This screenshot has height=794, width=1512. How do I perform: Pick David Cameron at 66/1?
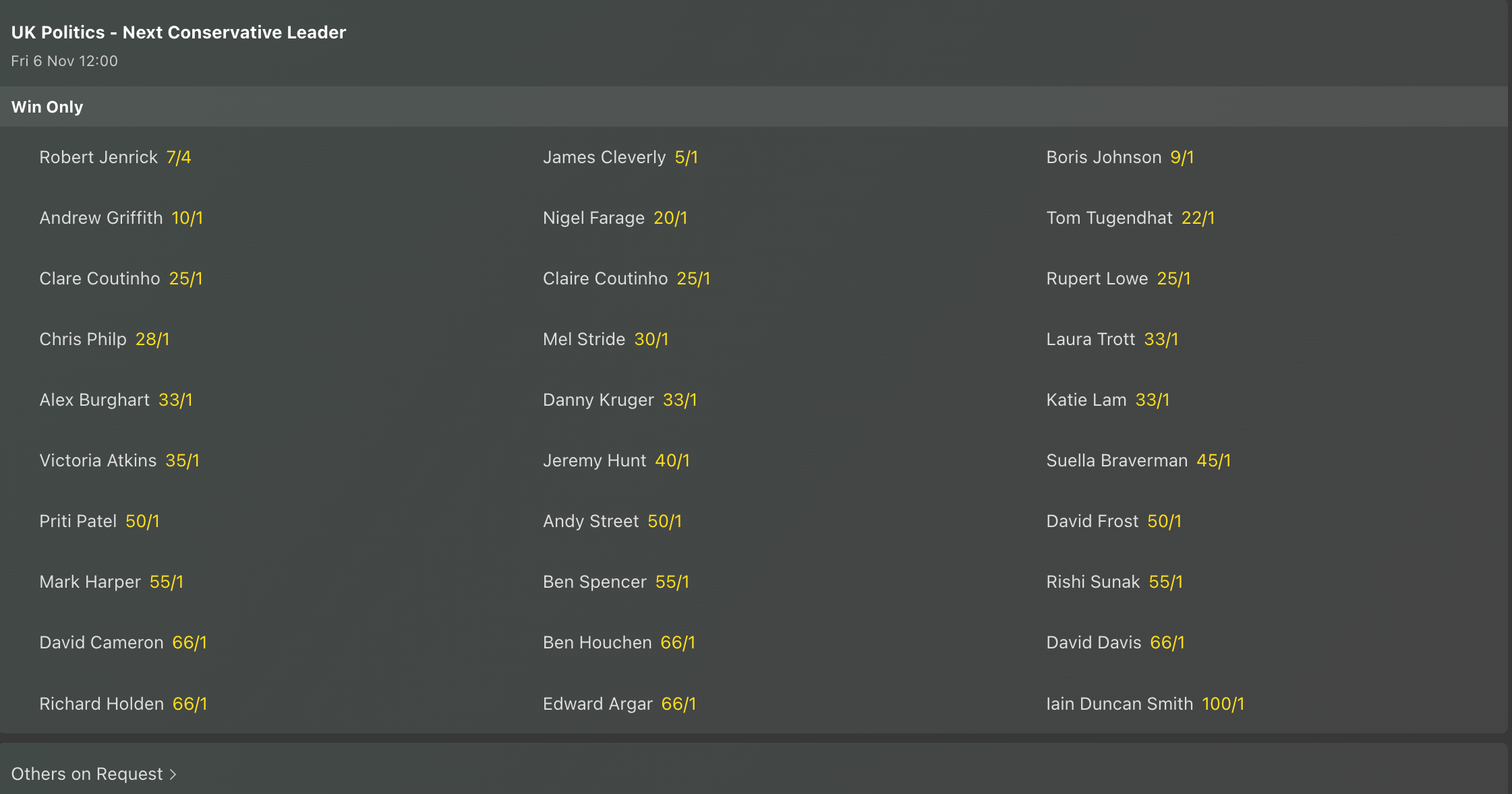190,643
